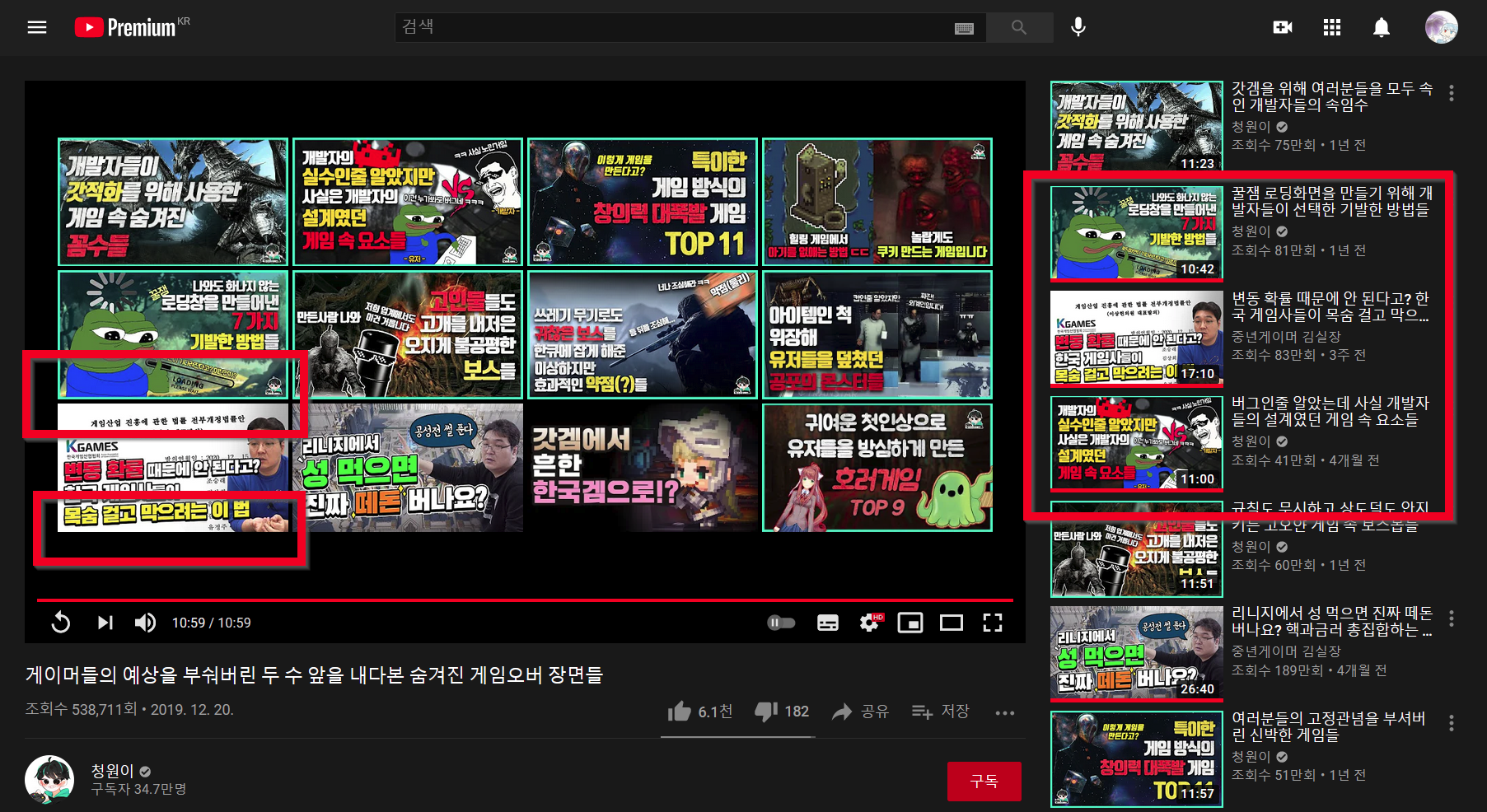Select end-screen video 리니지에서 성 먹으면
The width and height of the screenshot is (1487, 812).
tap(408, 468)
